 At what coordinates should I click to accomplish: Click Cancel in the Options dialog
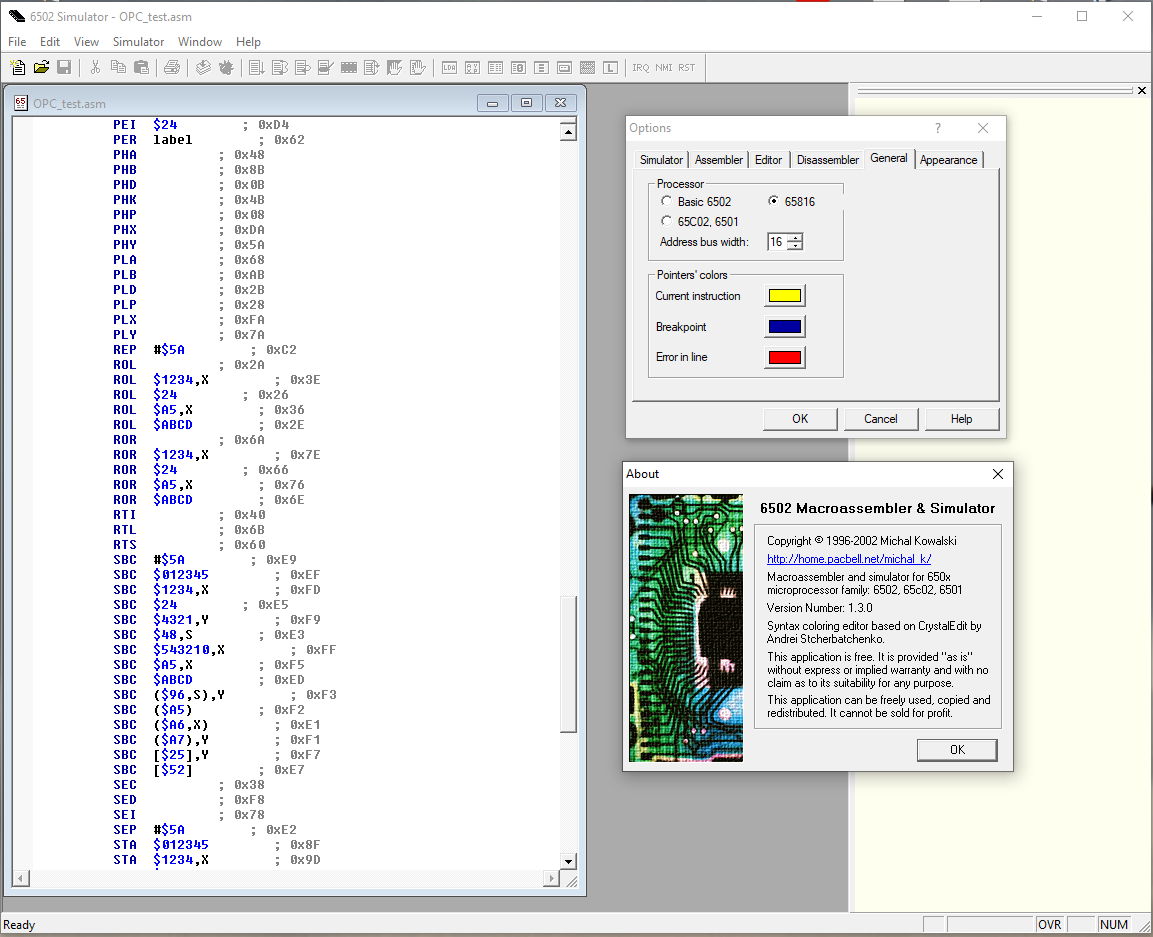pos(880,419)
